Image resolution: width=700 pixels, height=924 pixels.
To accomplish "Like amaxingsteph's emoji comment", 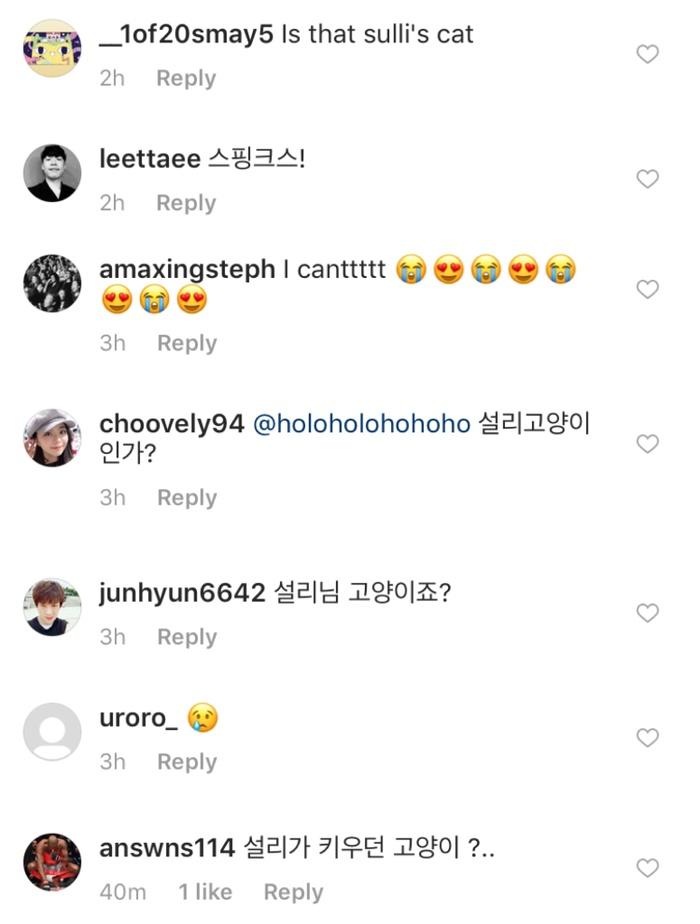I will coord(648,290).
